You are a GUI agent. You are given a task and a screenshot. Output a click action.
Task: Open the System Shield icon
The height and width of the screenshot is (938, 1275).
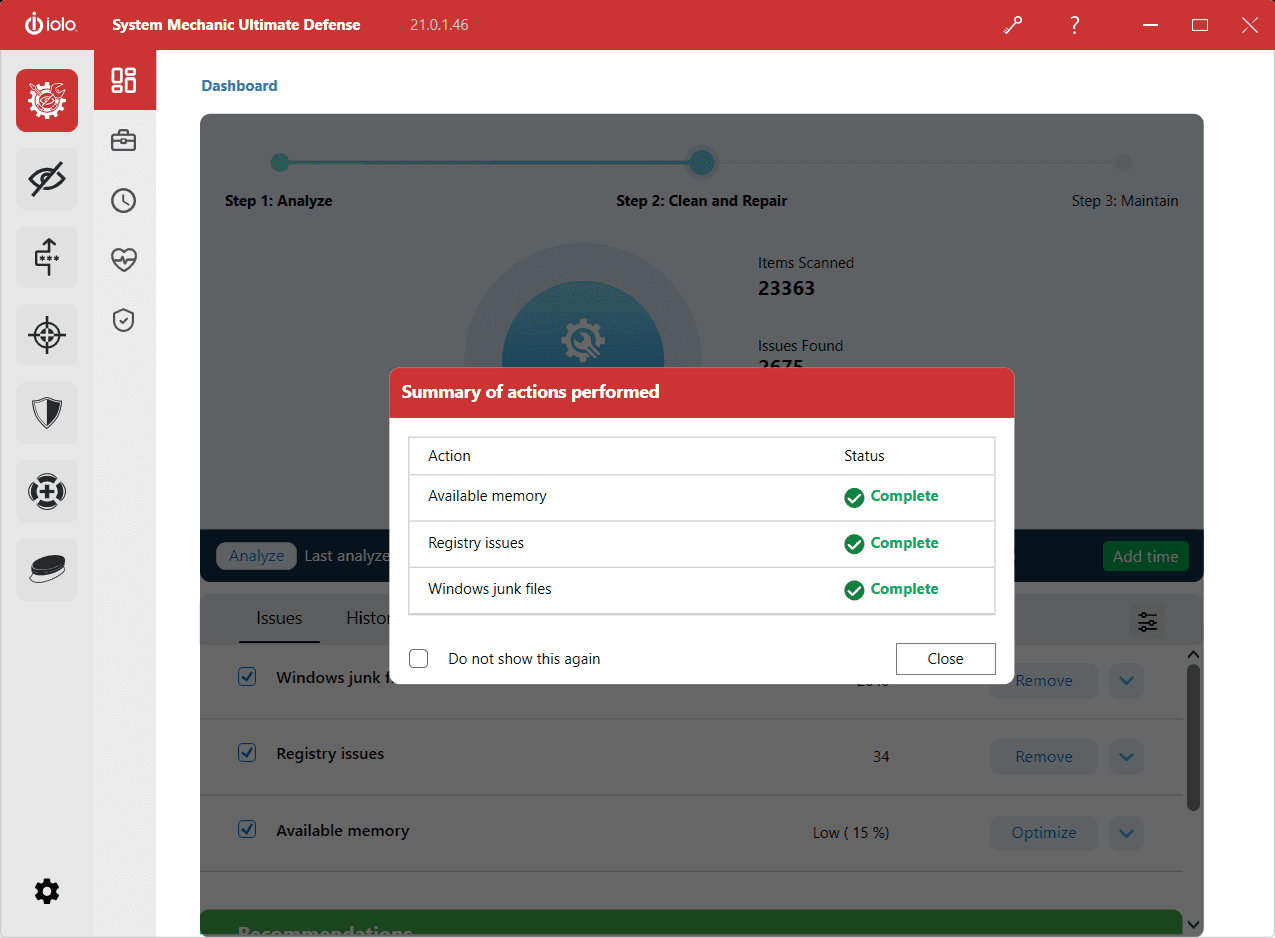[x=47, y=412]
